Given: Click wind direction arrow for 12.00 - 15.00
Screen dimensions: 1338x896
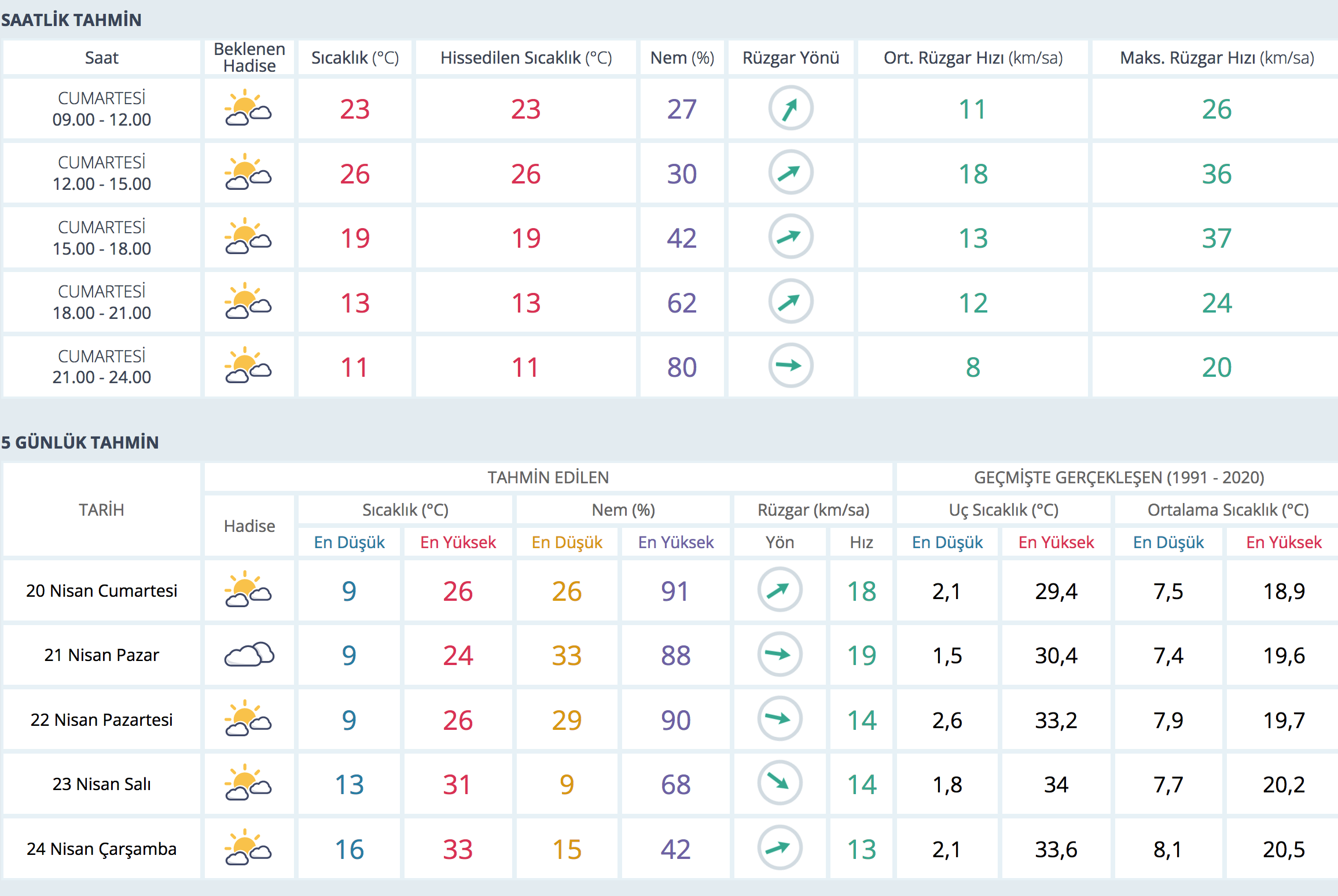Looking at the screenshot, I should pyautogui.click(x=791, y=172).
